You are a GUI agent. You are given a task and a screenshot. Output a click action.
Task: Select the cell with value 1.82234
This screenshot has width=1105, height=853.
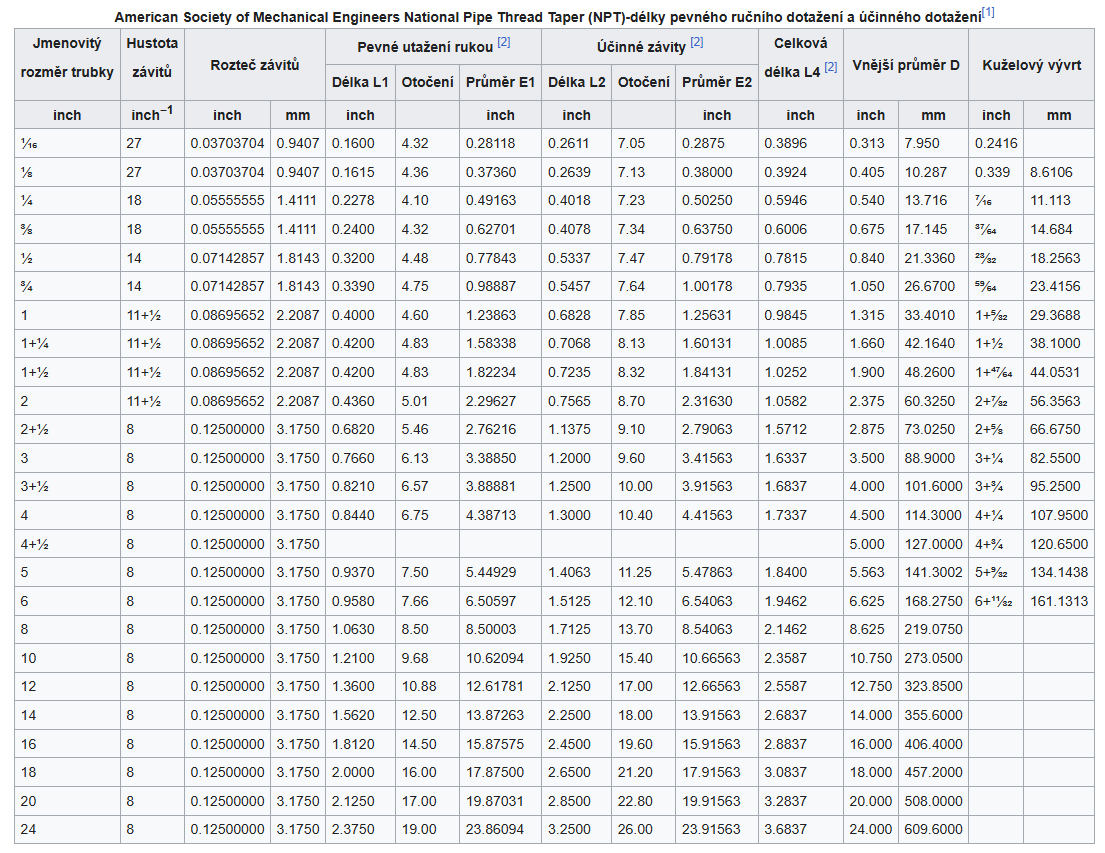500,372
